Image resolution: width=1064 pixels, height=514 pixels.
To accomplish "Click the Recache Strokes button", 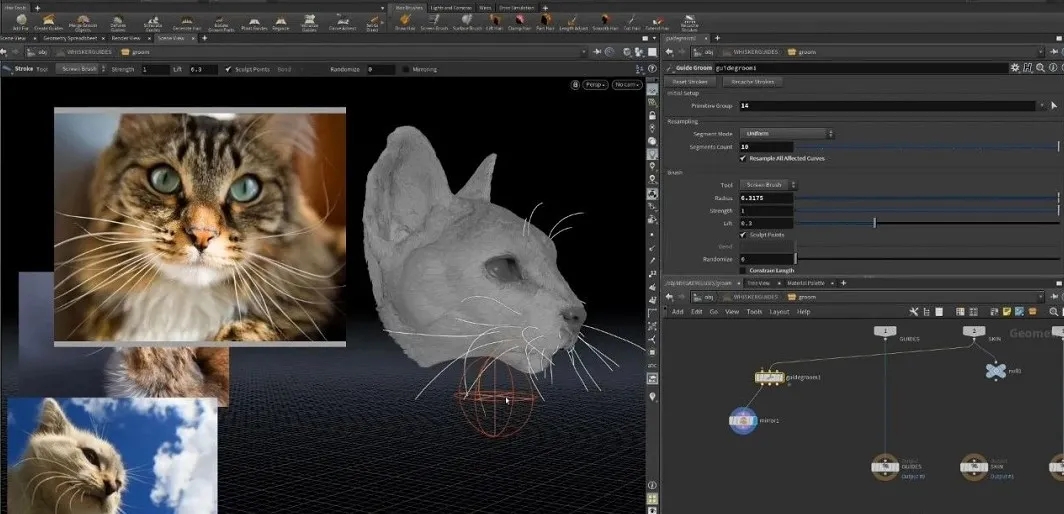I will pos(755,81).
